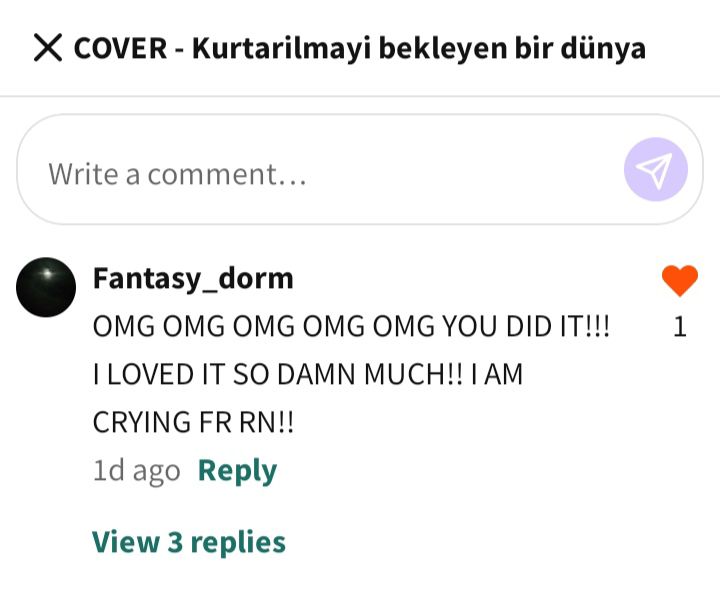
Task: Open Fantasy_dorm's round profile avatar
Action: (46, 287)
